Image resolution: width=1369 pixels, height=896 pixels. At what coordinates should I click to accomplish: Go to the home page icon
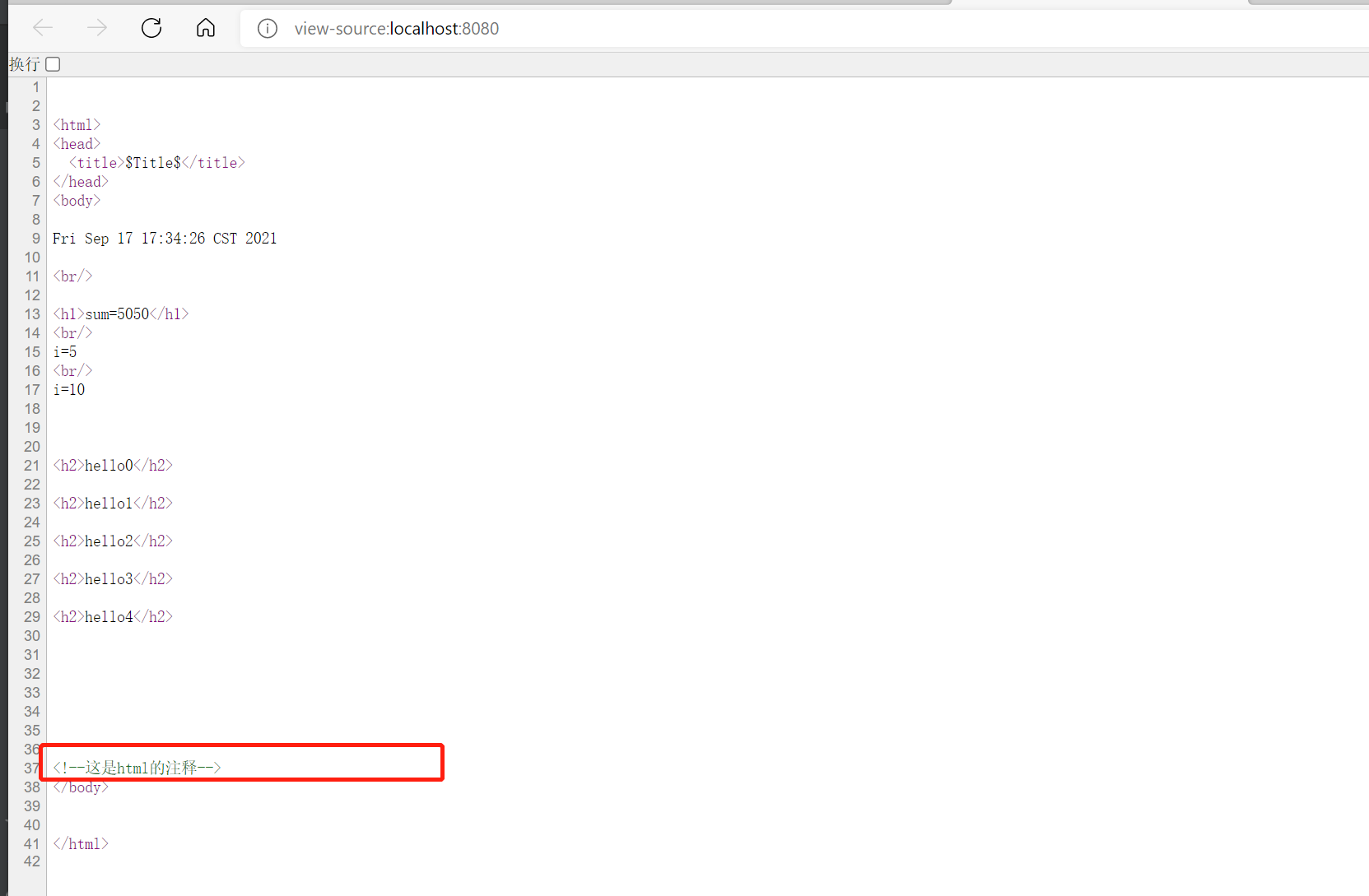pos(206,28)
